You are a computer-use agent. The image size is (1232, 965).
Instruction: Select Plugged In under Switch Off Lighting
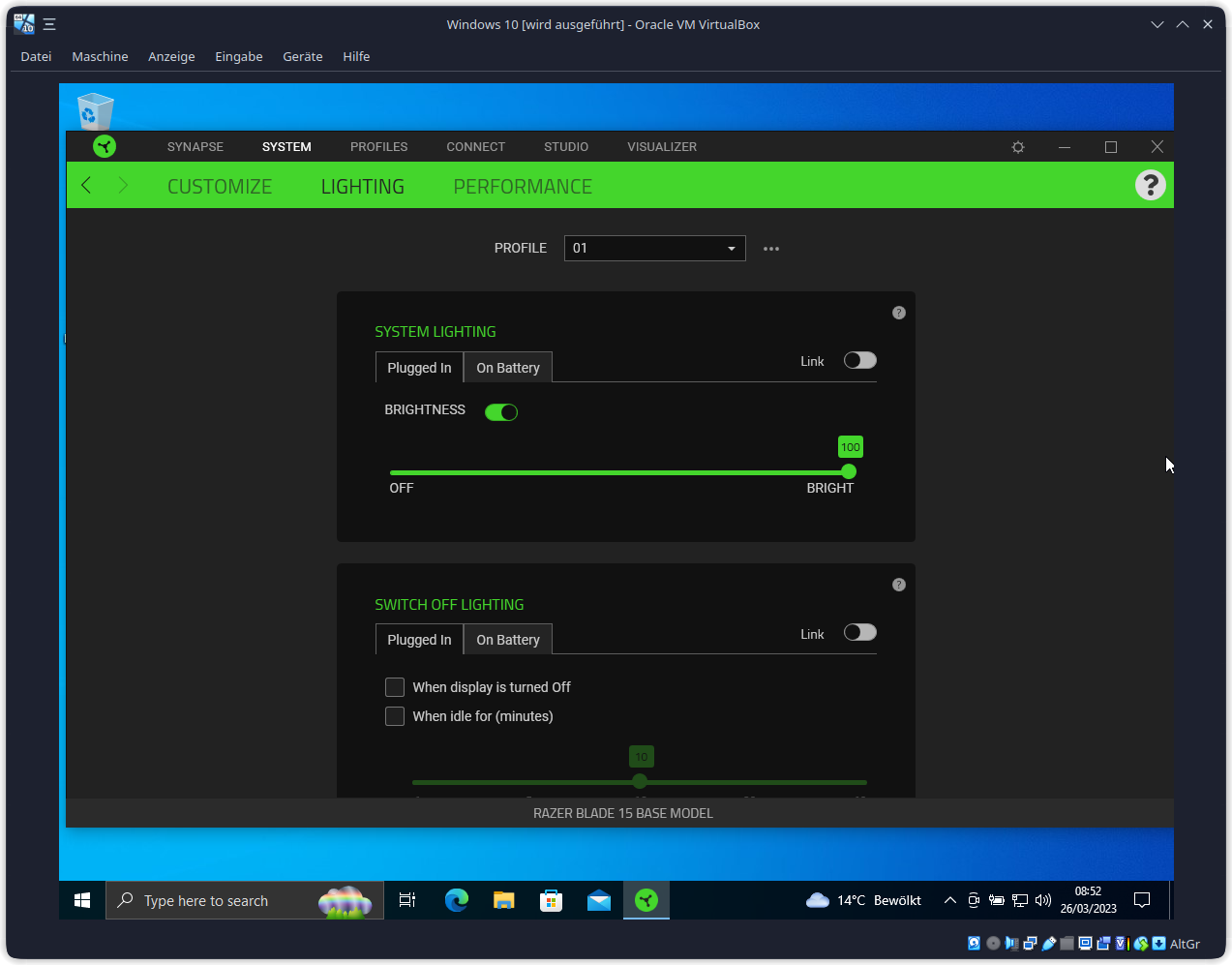pyautogui.click(x=418, y=639)
